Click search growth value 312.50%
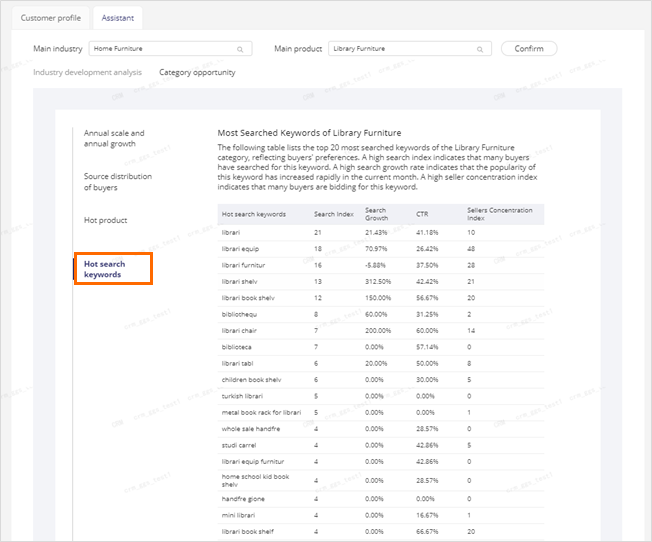This screenshot has height=542, width=652. click(378, 282)
